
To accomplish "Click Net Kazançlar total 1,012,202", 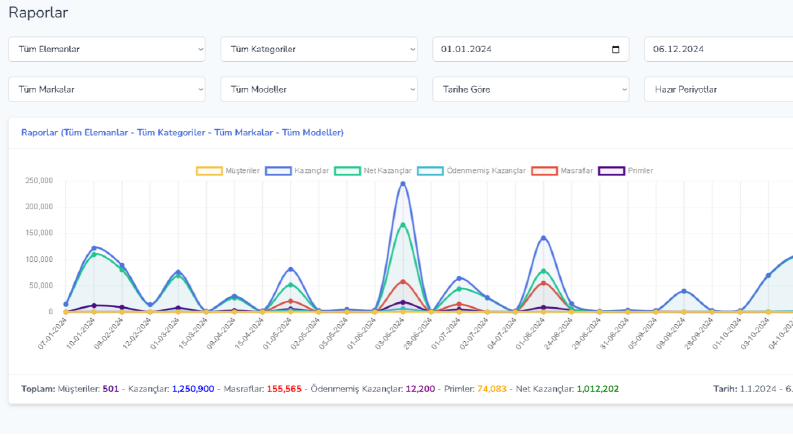I will (x=598, y=389).
